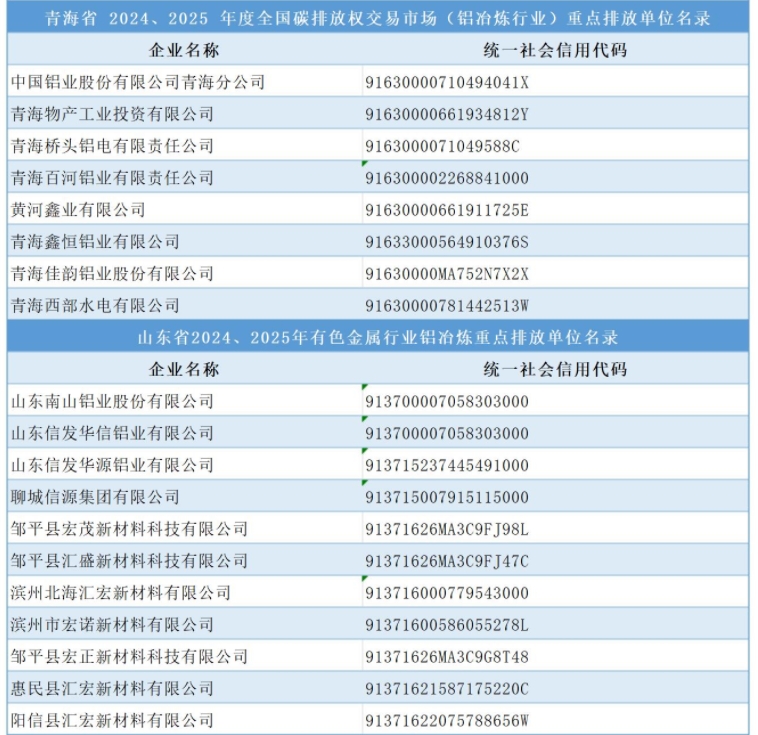Select code 91630000781442513W
This screenshot has width=758, height=735.
click(x=555, y=305)
